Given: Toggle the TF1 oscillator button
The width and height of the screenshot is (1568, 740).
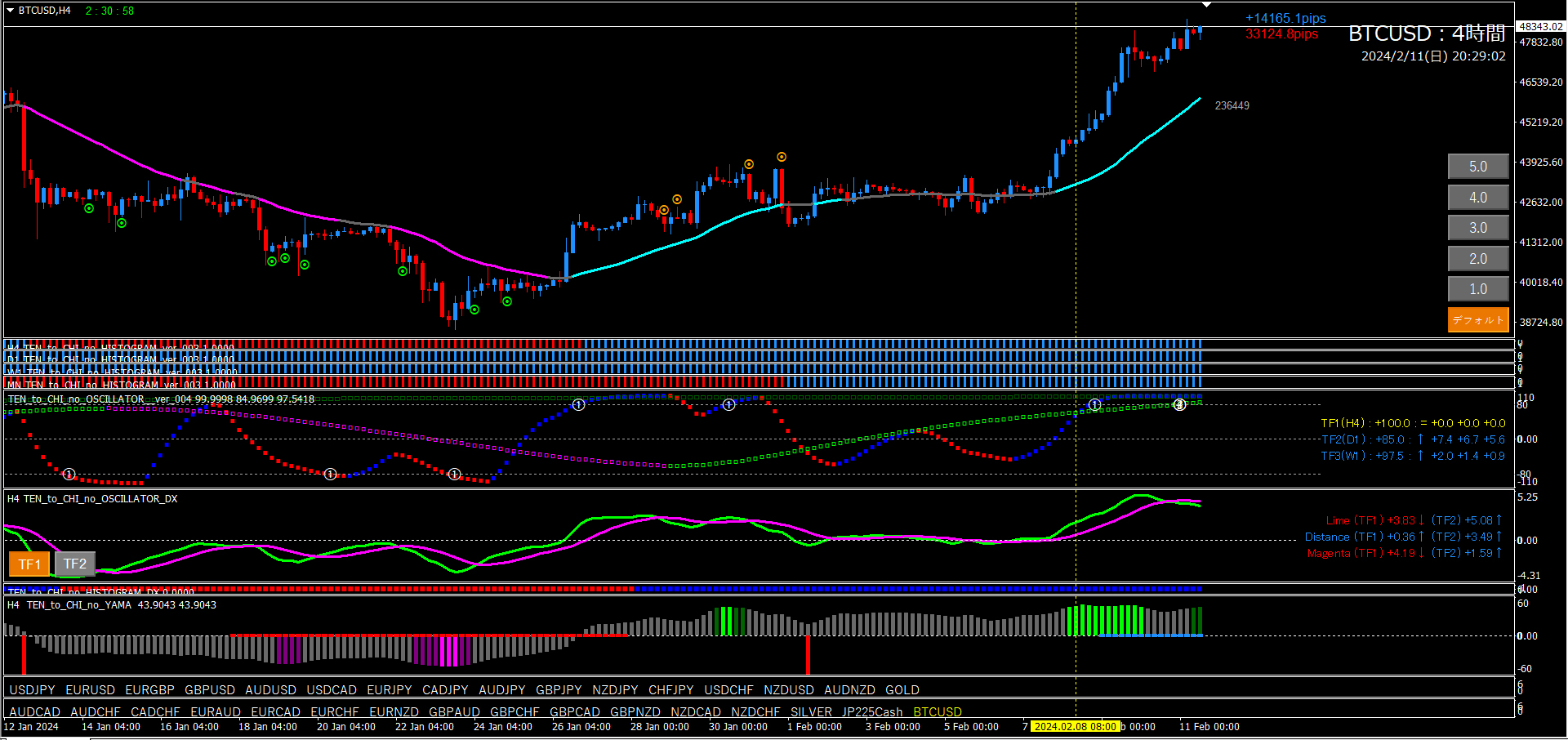Looking at the screenshot, I should tap(29, 564).
